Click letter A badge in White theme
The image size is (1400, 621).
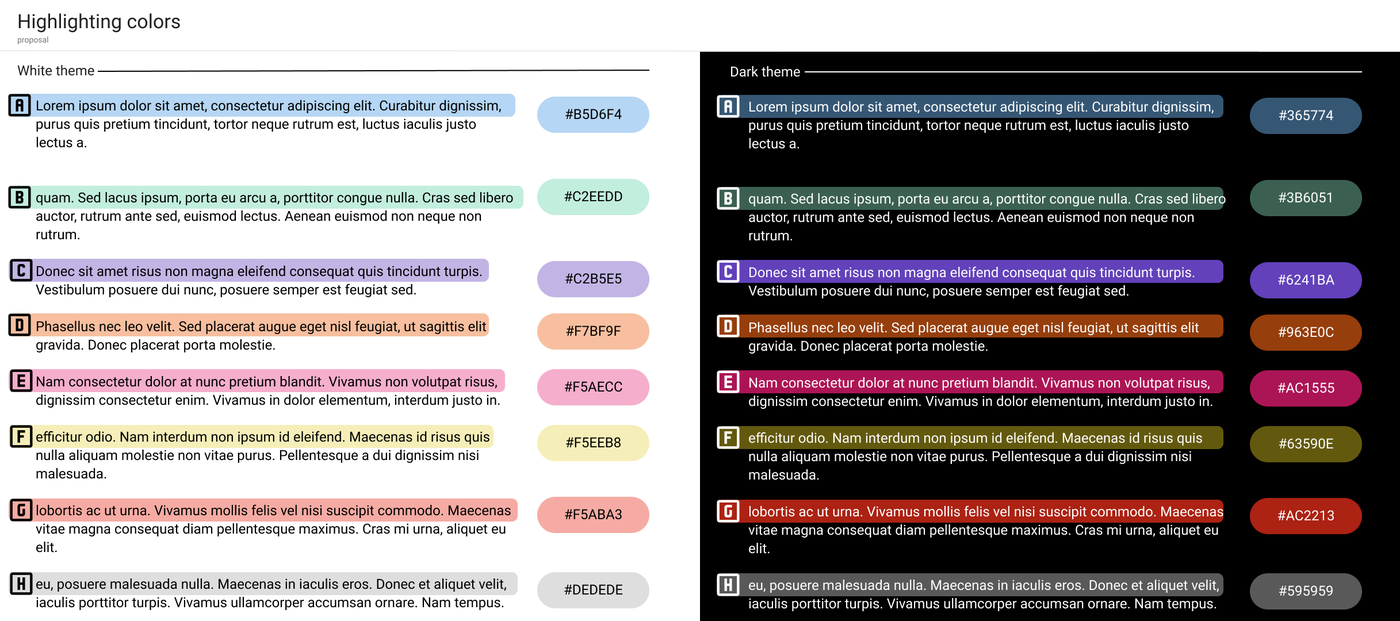coord(20,105)
